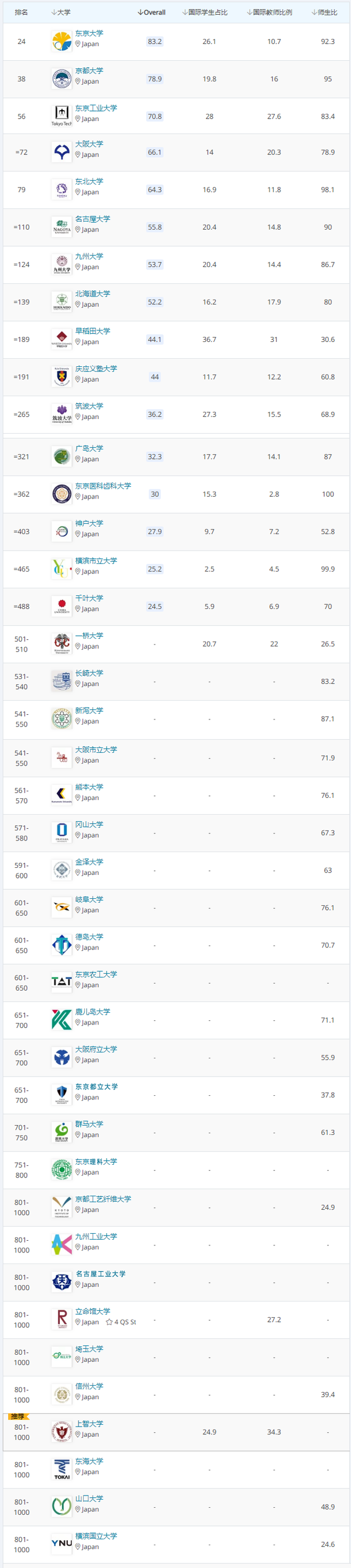Open the Tokyo Tech logo thumbnail
This screenshot has width=351, height=1568.
(61, 116)
